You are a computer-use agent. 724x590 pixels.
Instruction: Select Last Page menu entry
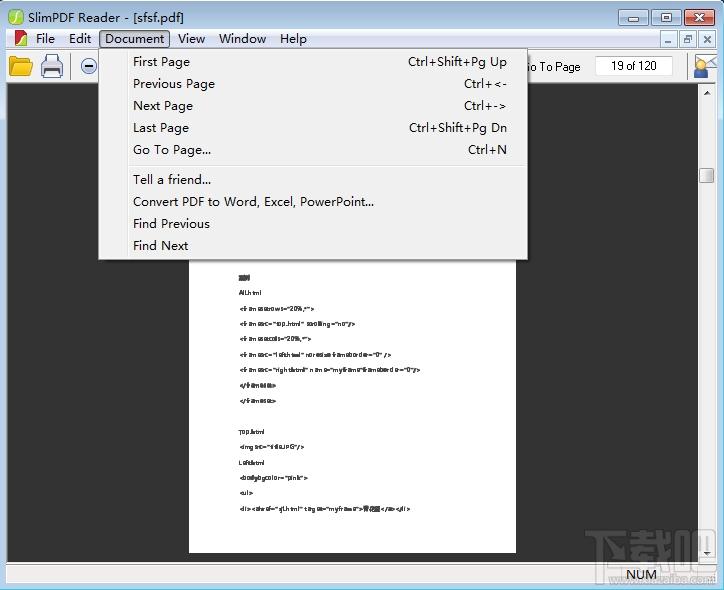pyautogui.click(x=313, y=128)
